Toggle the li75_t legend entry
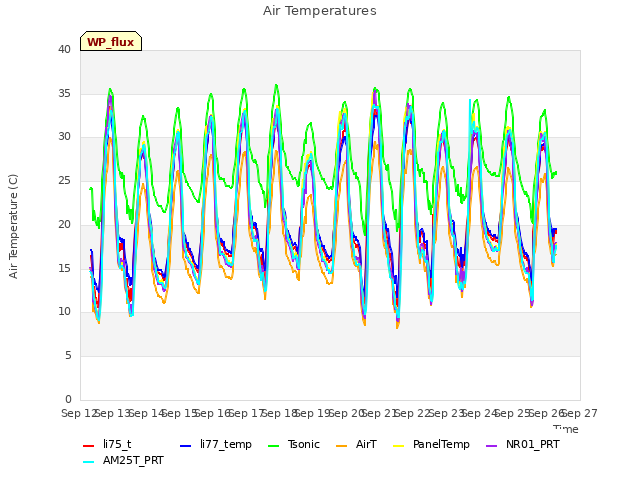The width and height of the screenshot is (640, 480). tap(107, 444)
